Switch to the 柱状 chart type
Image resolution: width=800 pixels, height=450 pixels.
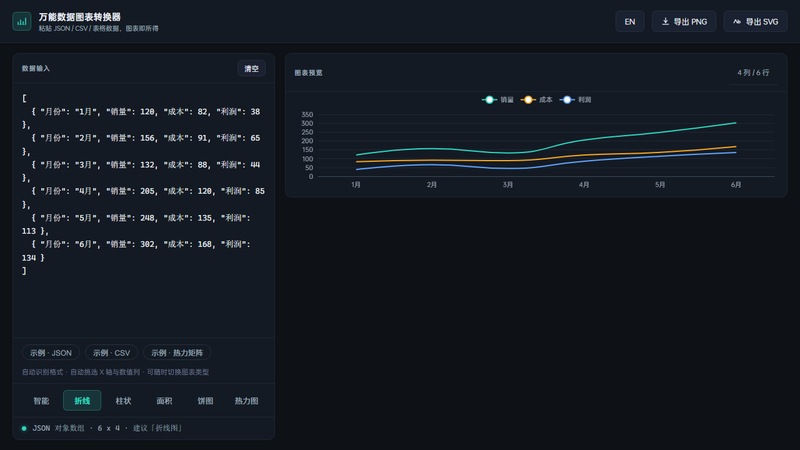point(123,401)
